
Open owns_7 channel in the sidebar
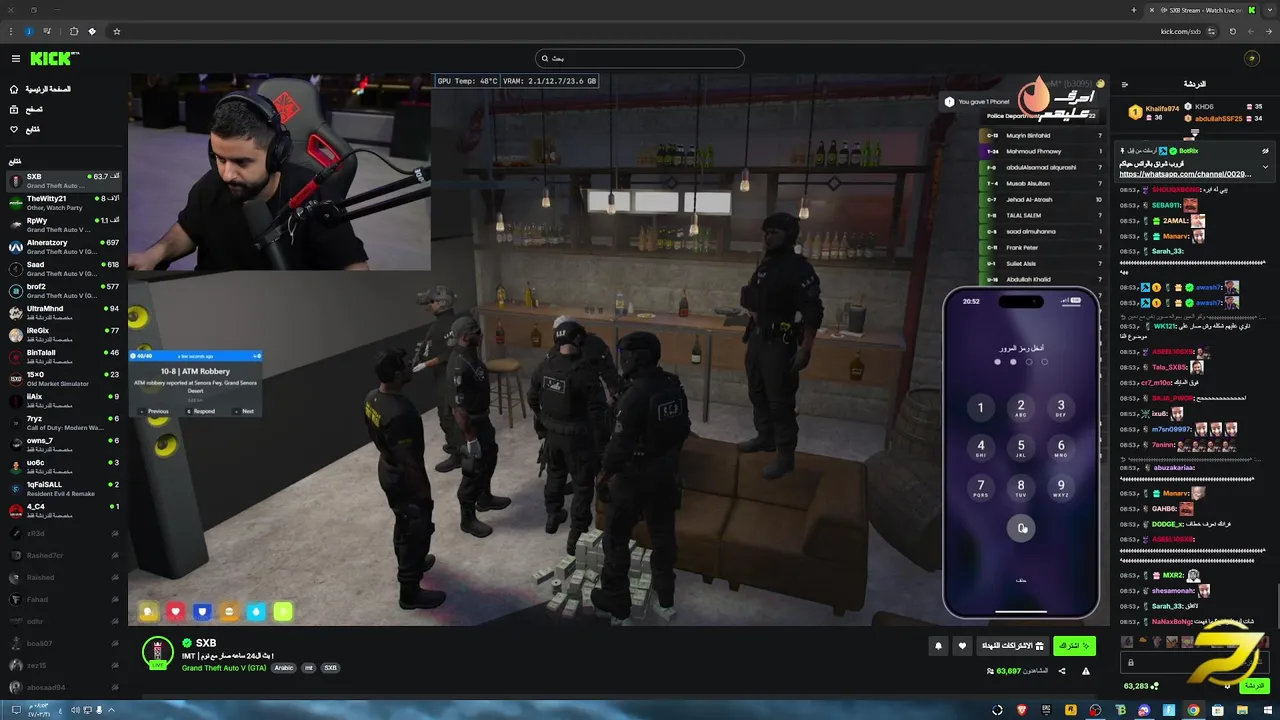[64, 445]
